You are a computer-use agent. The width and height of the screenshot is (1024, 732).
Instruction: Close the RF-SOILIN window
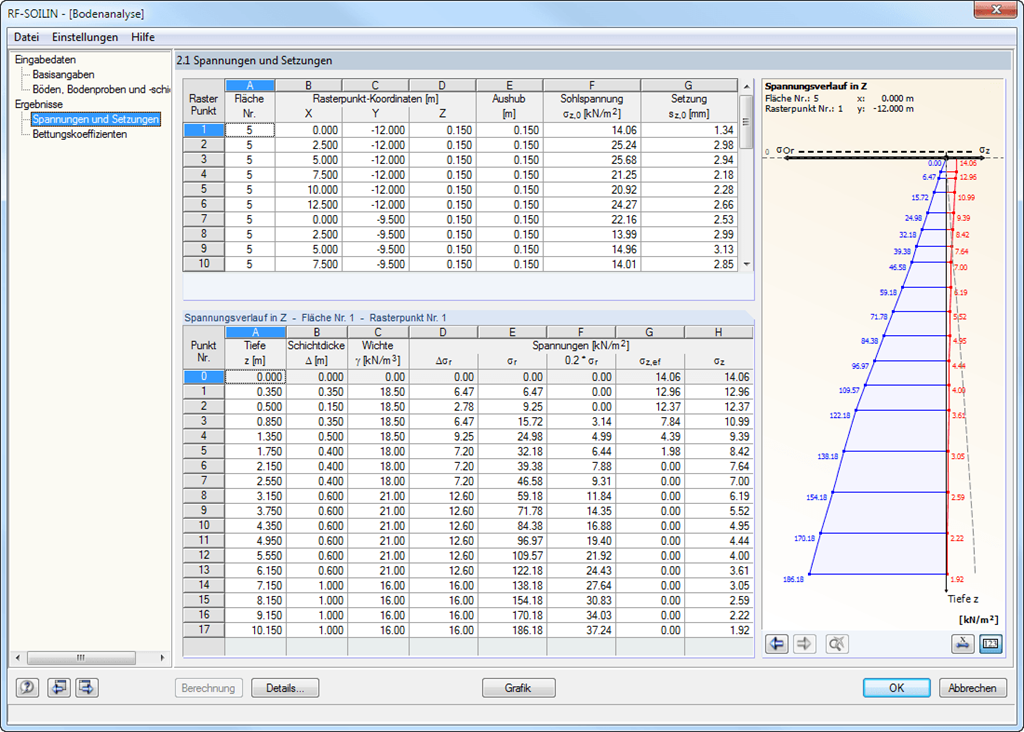point(996,10)
